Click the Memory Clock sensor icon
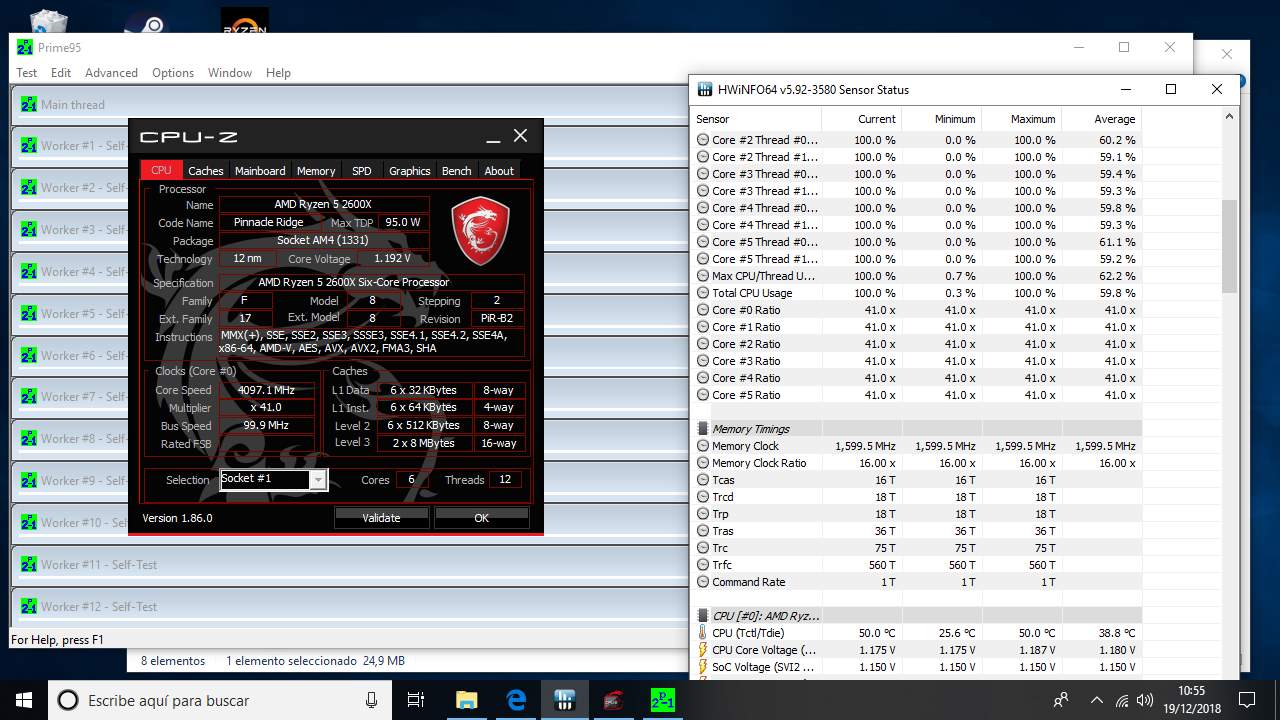 click(703, 446)
